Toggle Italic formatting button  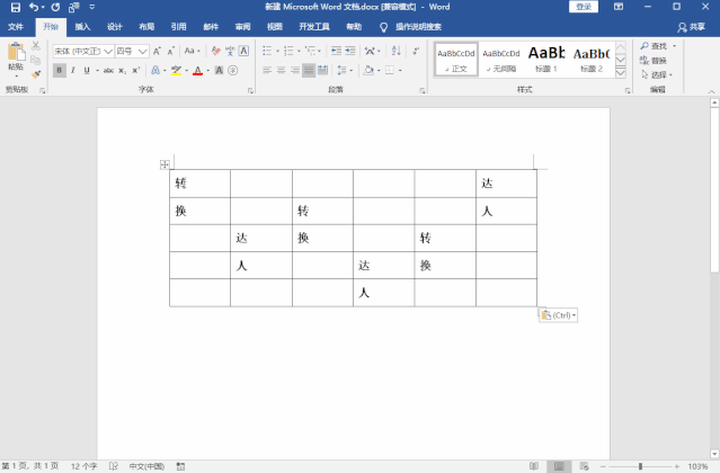click(x=73, y=70)
